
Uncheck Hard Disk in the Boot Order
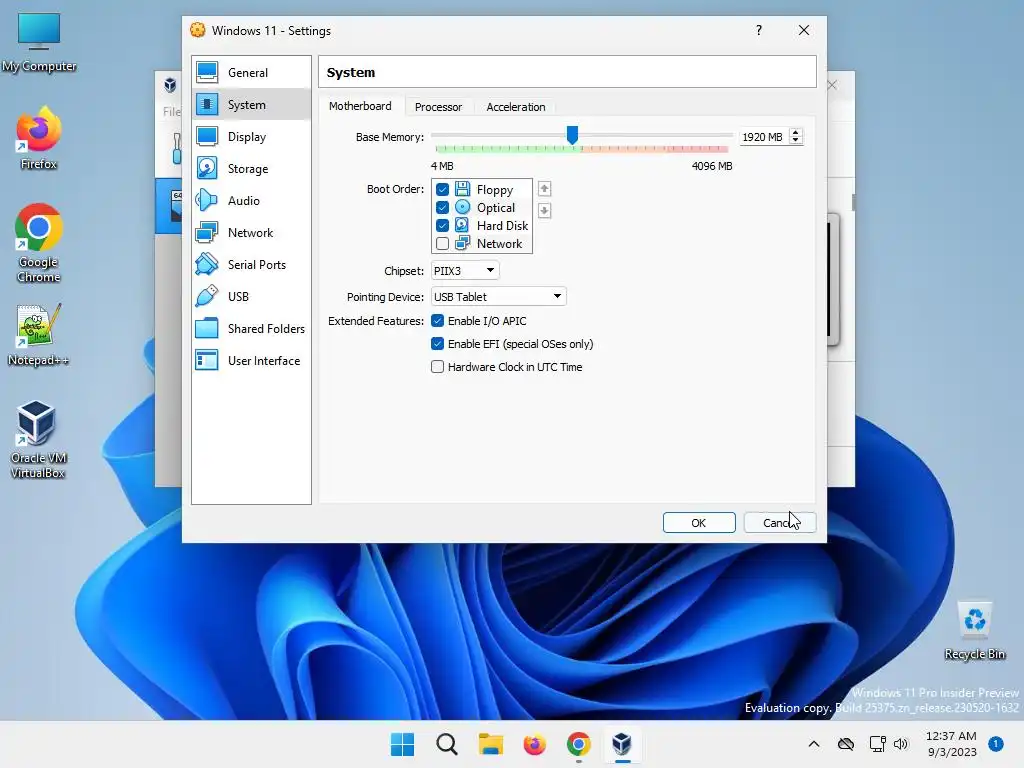442,225
